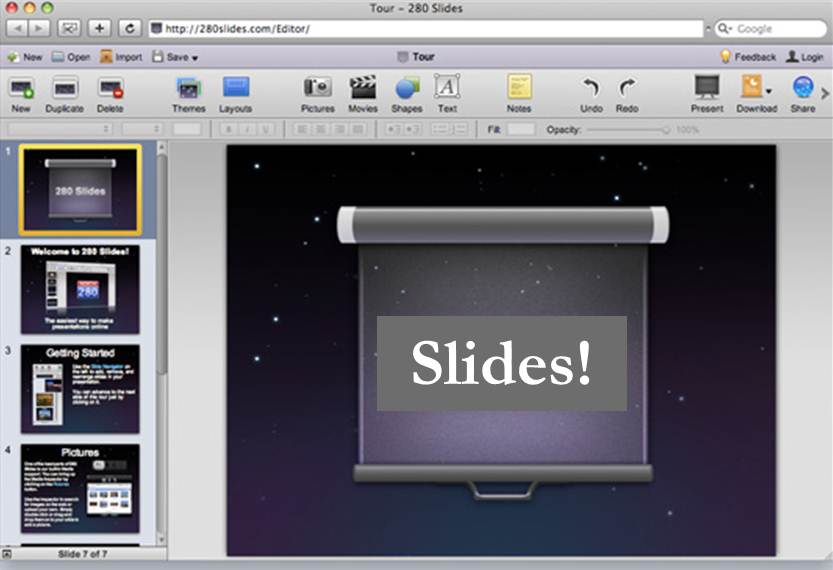Click the slide navigator scrollbar
Viewport: 833px width, 570px height.
coord(162,266)
